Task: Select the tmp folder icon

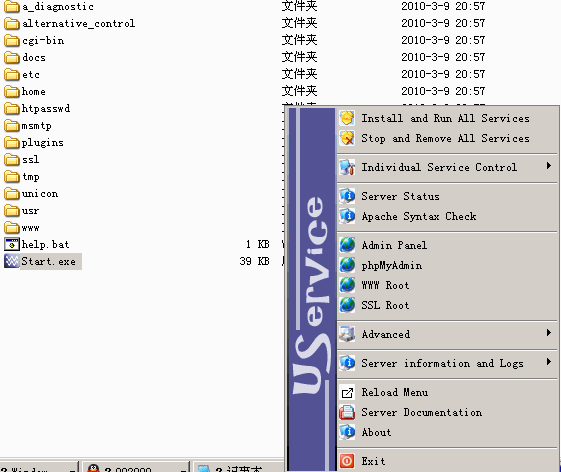Action: 11,176
